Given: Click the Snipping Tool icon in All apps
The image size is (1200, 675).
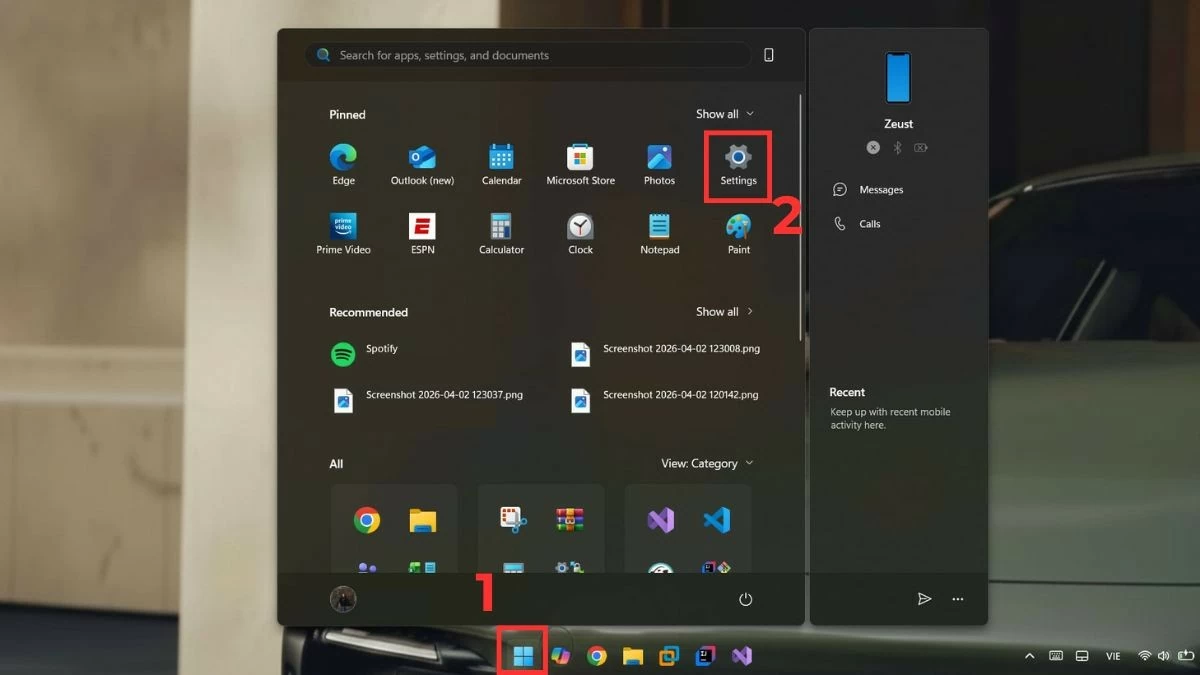Looking at the screenshot, I should [x=514, y=519].
